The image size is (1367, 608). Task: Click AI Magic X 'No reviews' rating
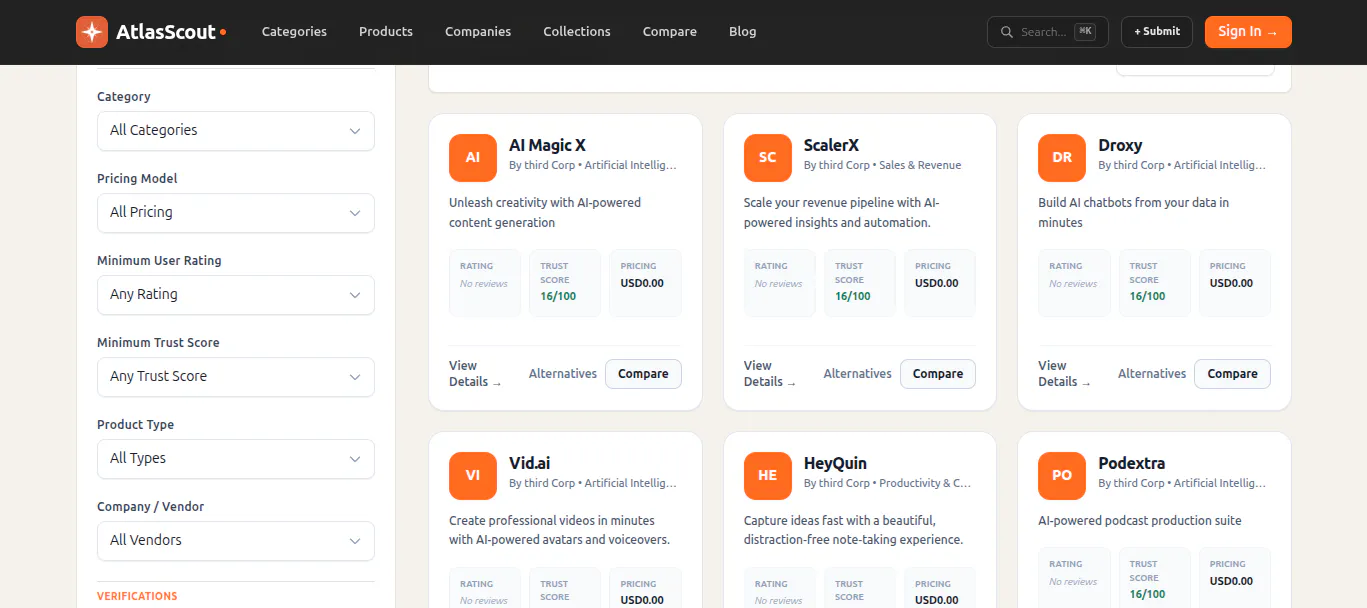click(484, 284)
